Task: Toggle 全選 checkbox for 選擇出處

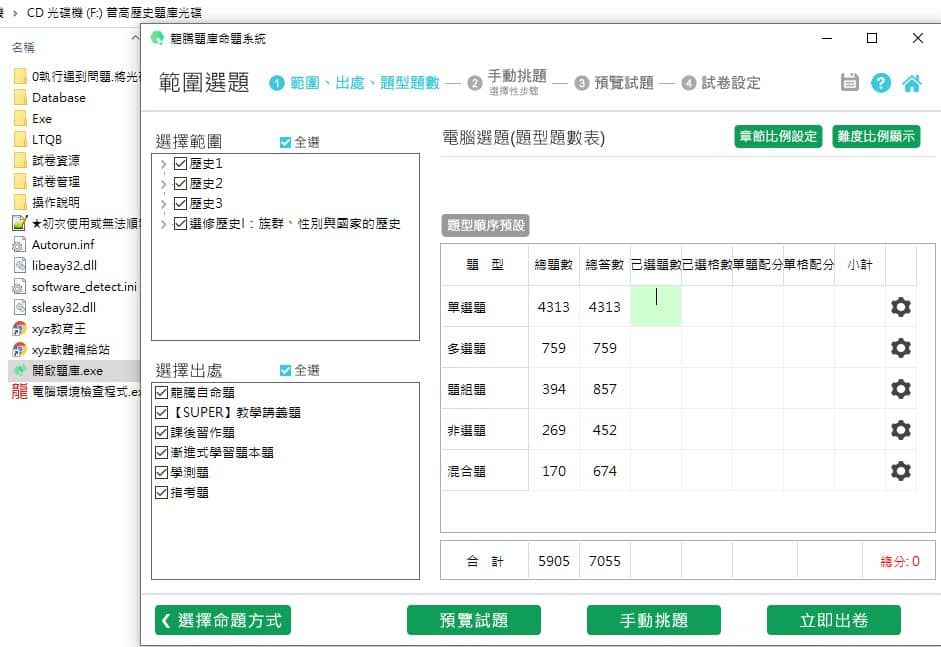Action: (x=285, y=370)
